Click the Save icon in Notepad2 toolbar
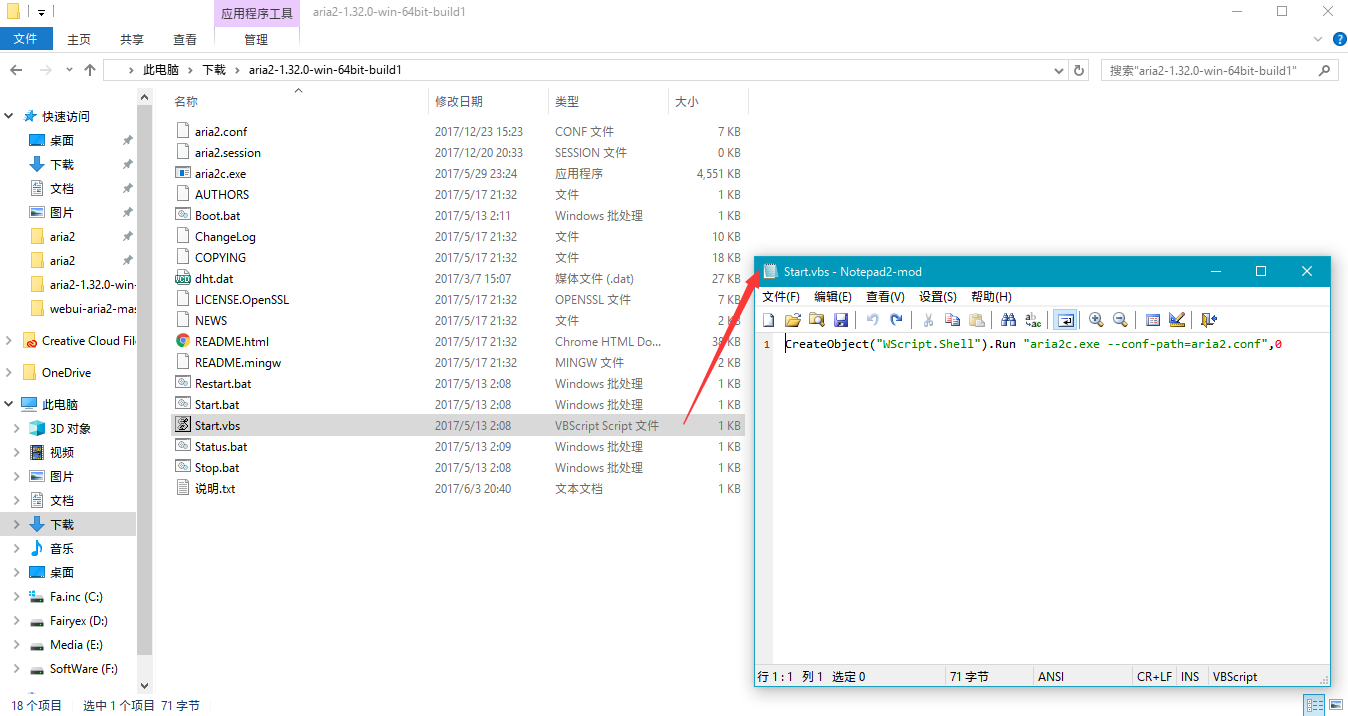Image resolution: width=1348 pixels, height=716 pixels. click(x=841, y=320)
